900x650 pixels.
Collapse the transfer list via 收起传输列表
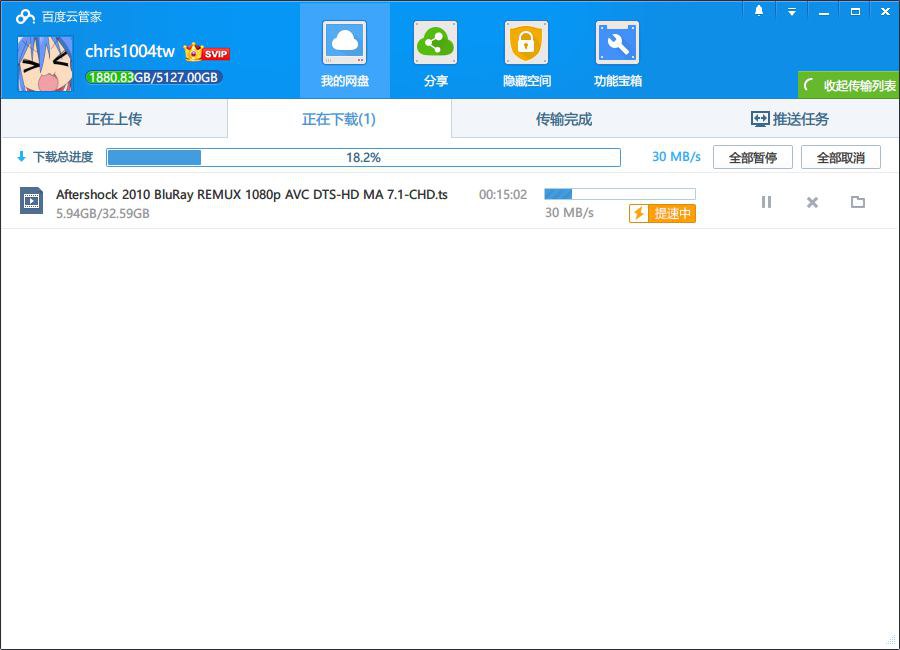coord(849,86)
